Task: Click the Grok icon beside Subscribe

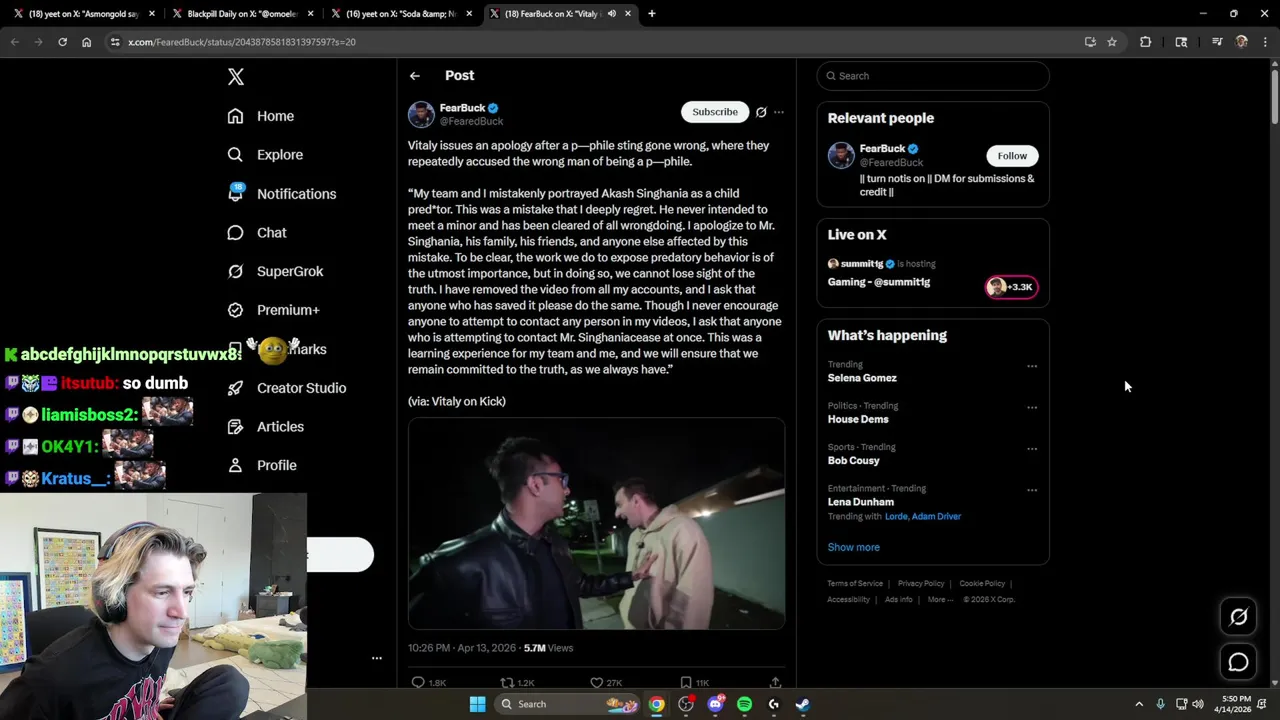Action: pyautogui.click(x=761, y=112)
